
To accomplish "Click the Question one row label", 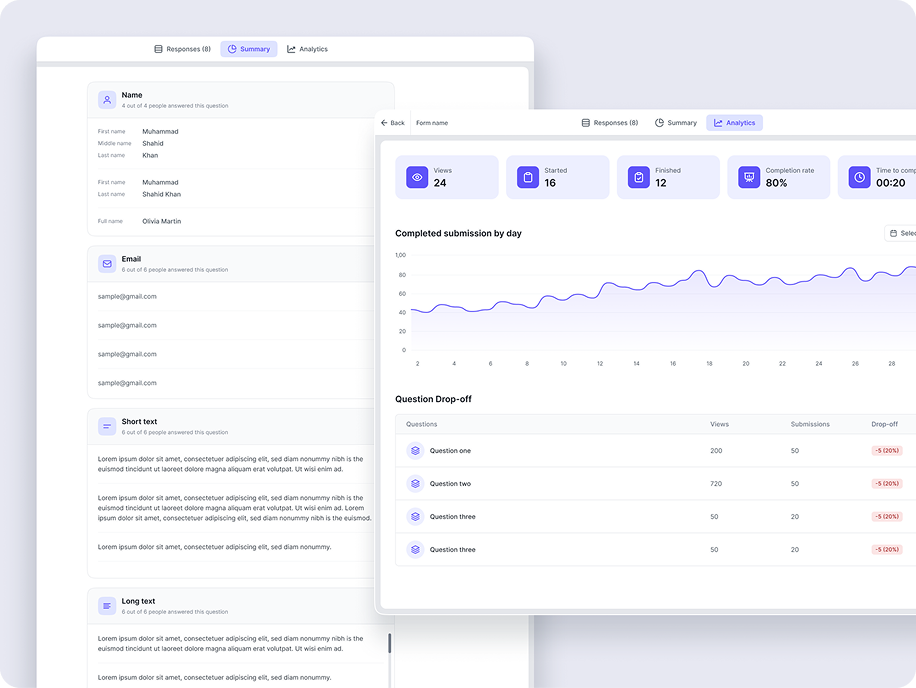I will (450, 451).
